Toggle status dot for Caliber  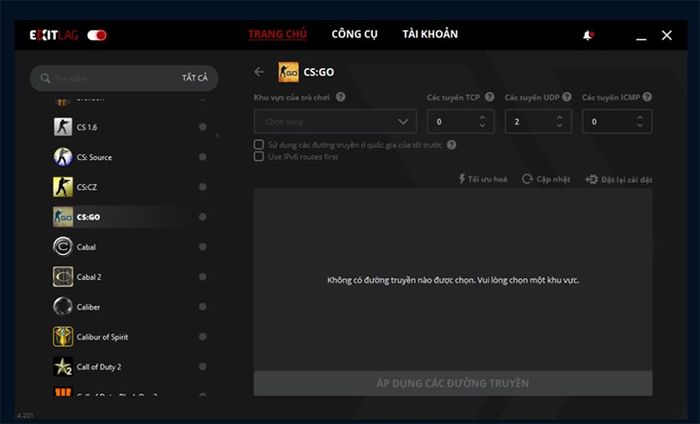(203, 307)
